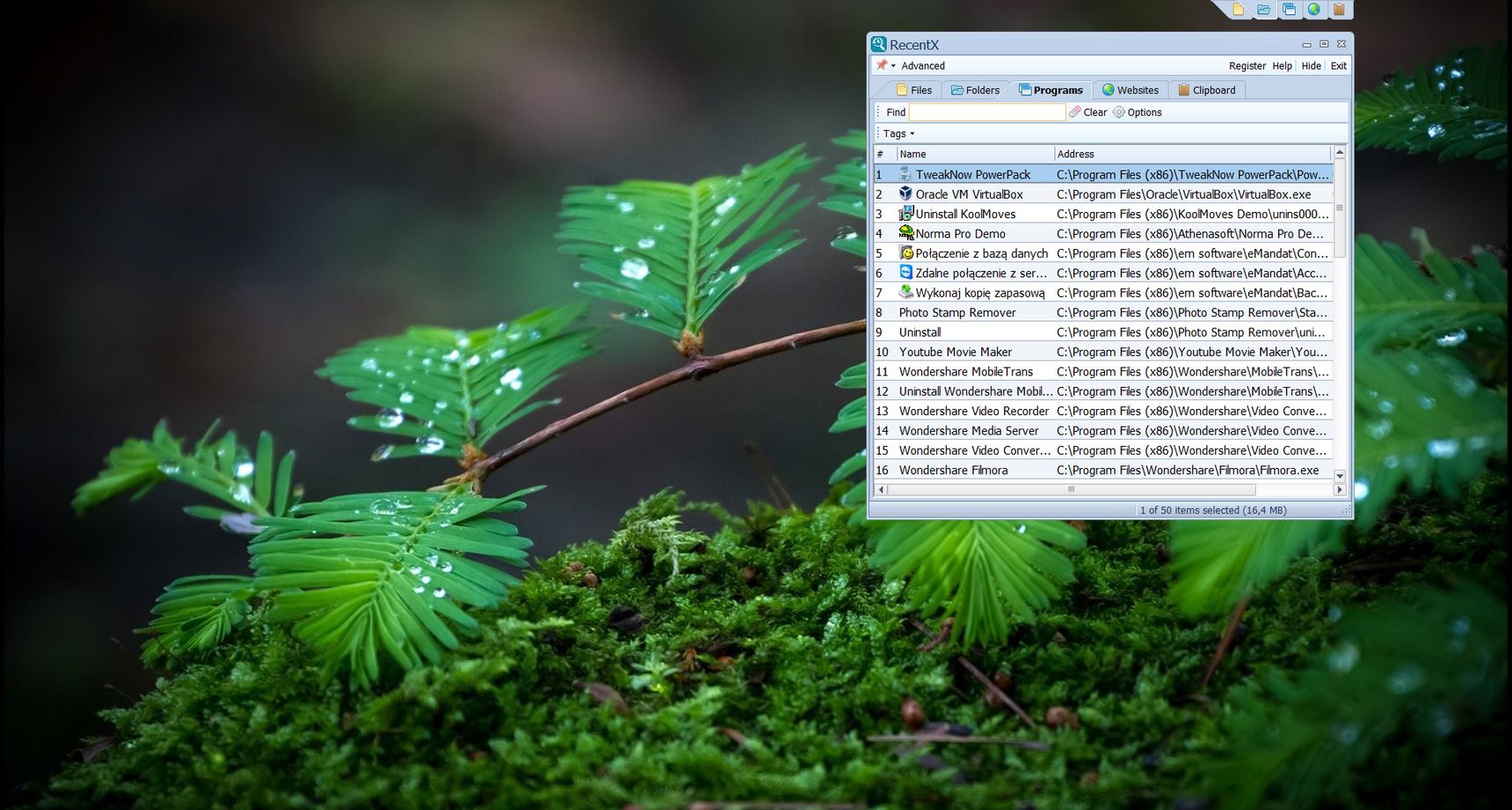This screenshot has width=1512, height=810.
Task: Select the Uninstall Wondershare Mobil... entry
Action: tap(1103, 391)
